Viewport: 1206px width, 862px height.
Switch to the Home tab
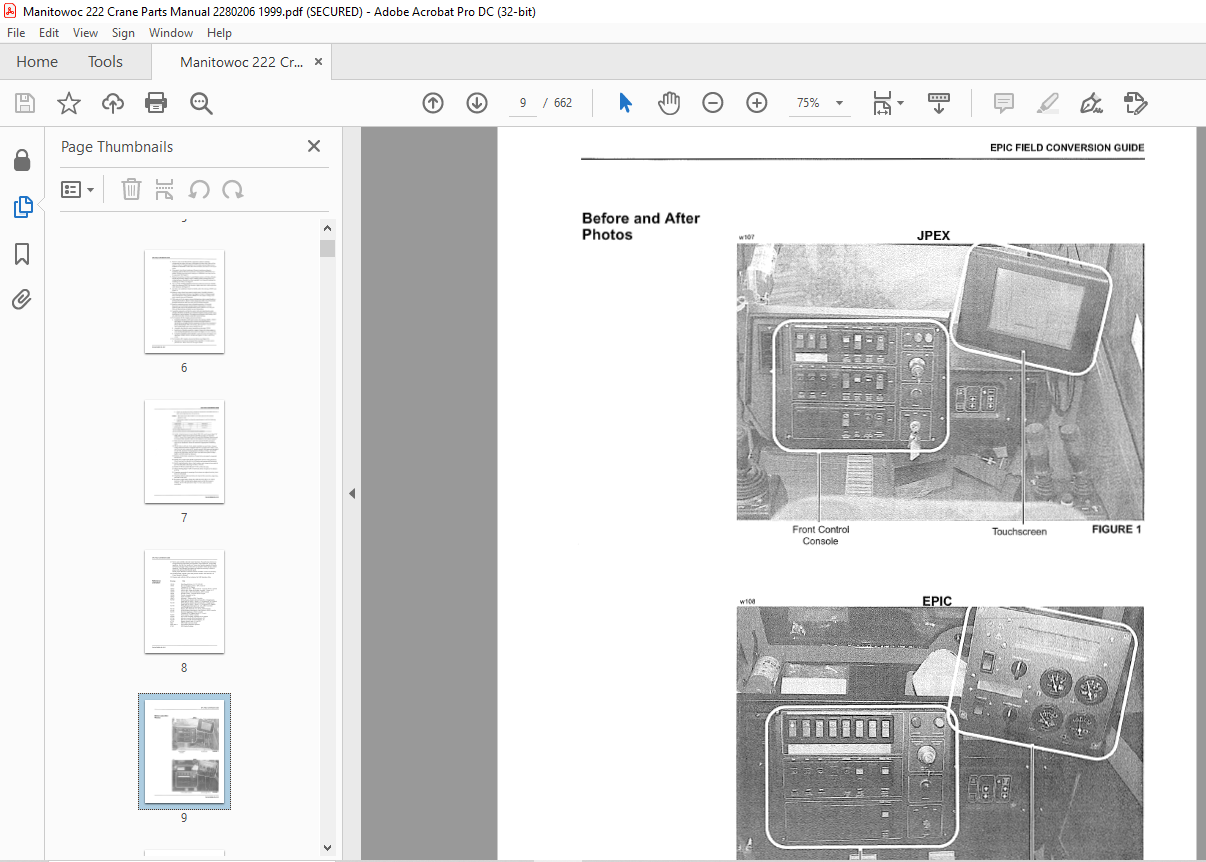coord(37,62)
